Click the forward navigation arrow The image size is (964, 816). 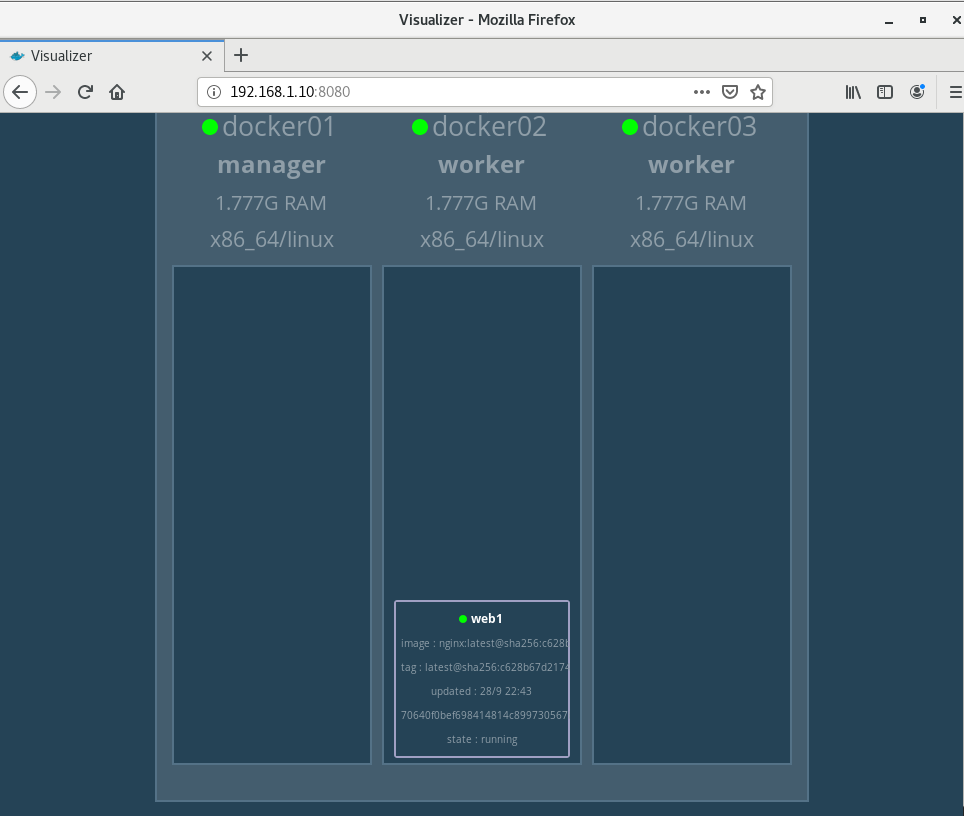click(53, 92)
